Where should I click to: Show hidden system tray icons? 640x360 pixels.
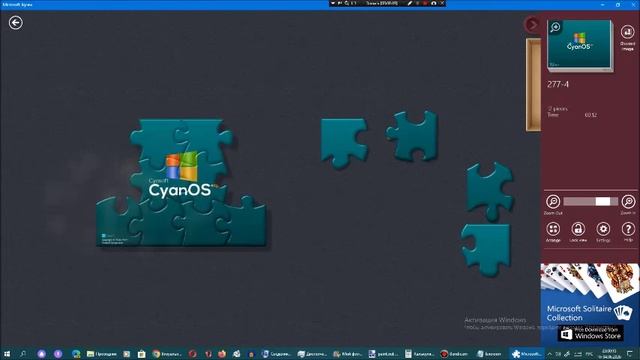tap(549, 354)
